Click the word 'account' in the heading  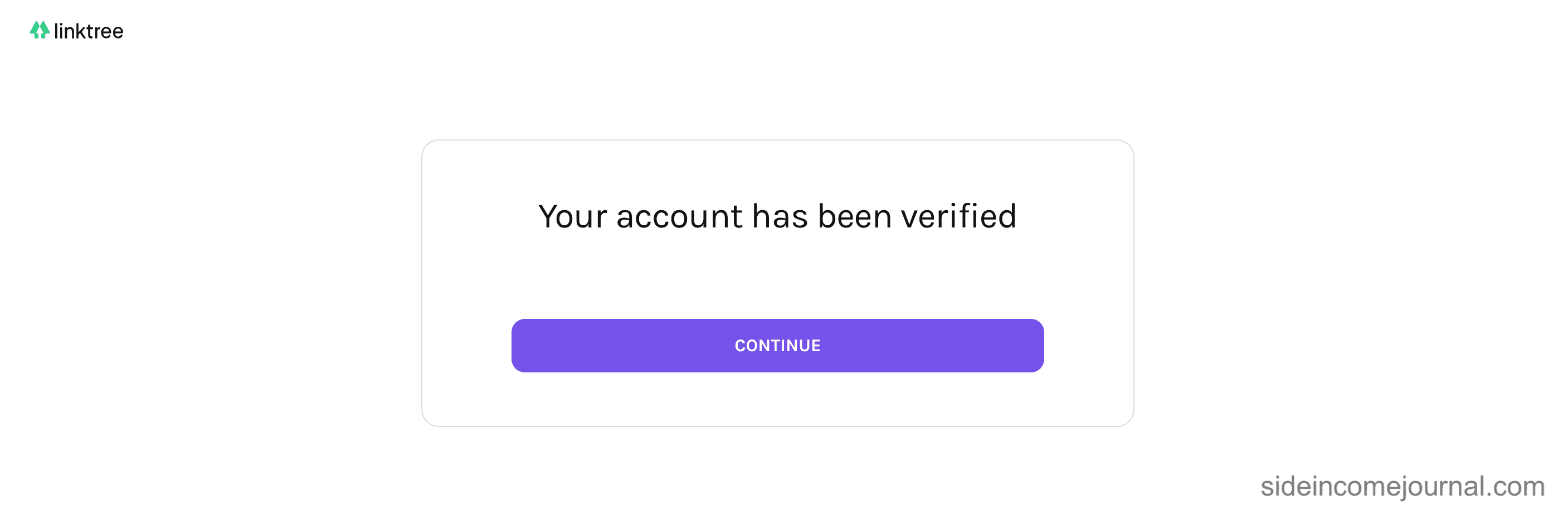(x=679, y=217)
